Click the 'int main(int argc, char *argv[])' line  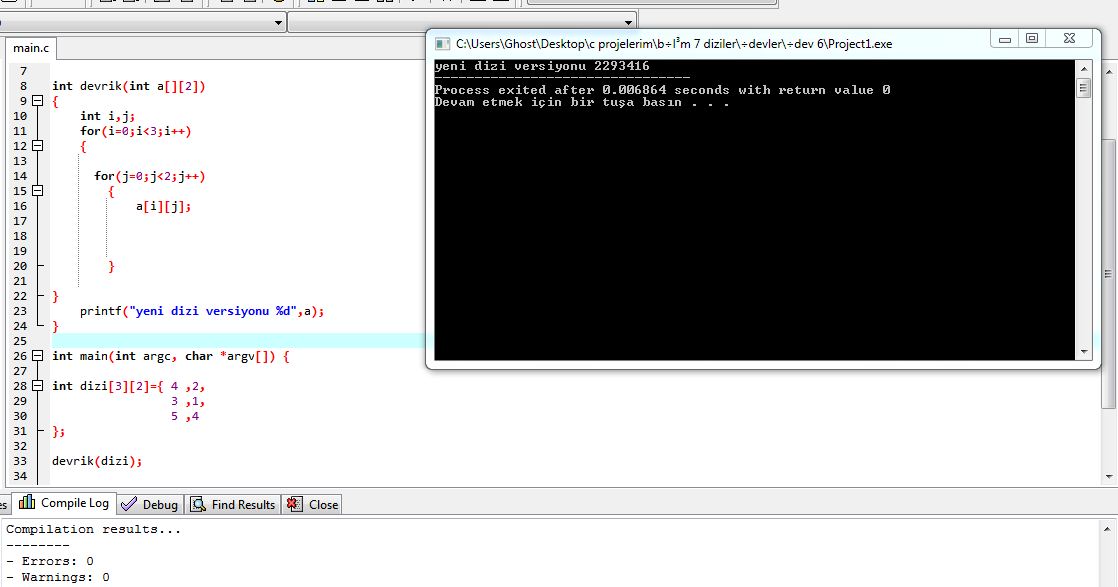170,356
